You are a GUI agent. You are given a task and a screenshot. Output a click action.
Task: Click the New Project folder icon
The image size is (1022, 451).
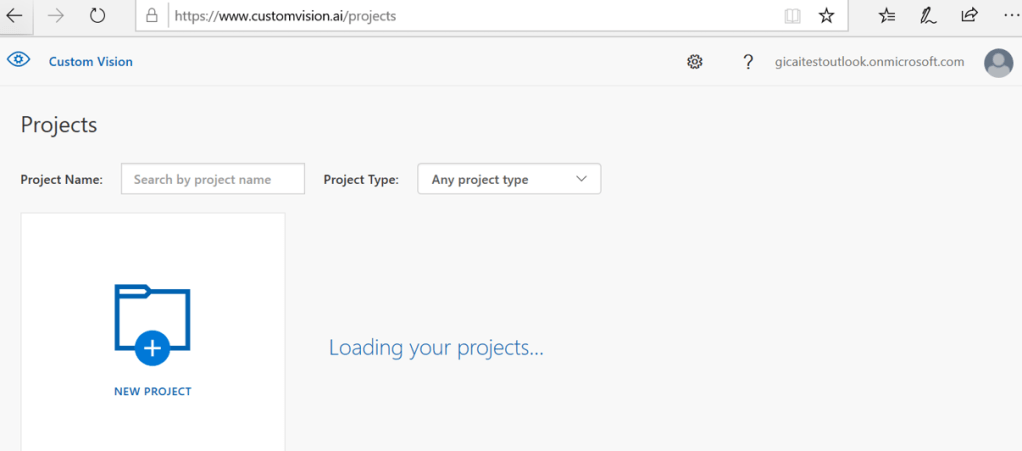(x=152, y=324)
